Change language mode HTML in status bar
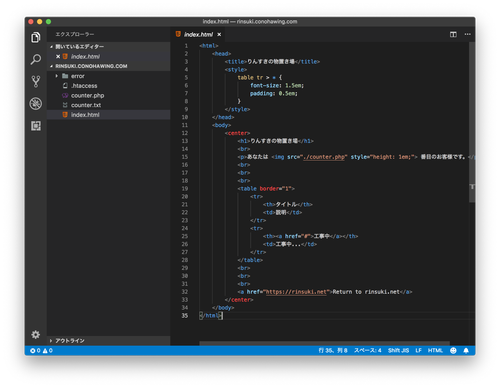500x388 pixels. tap(435, 350)
